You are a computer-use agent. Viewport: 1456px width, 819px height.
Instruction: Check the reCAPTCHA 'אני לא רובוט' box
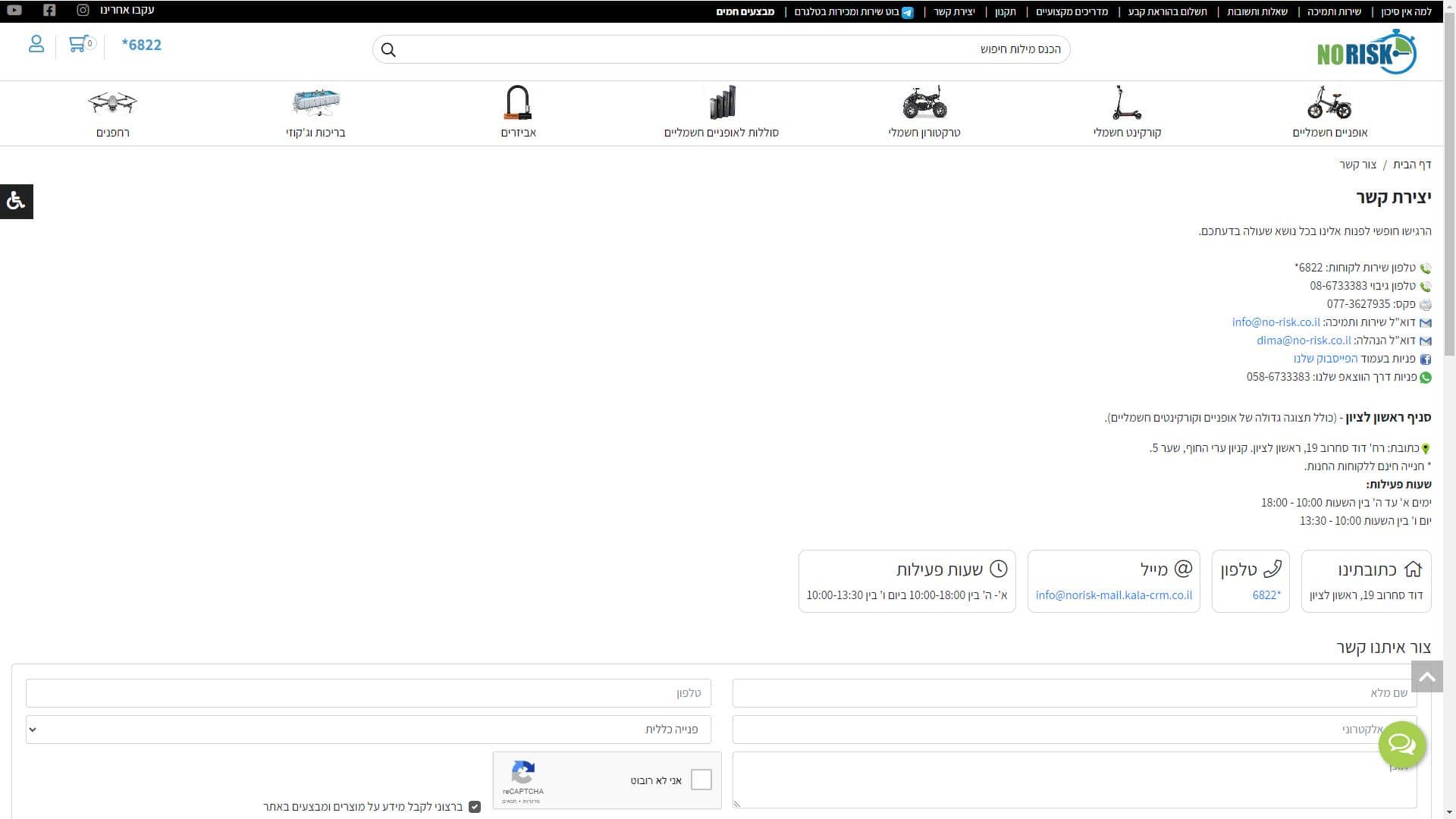(x=701, y=780)
